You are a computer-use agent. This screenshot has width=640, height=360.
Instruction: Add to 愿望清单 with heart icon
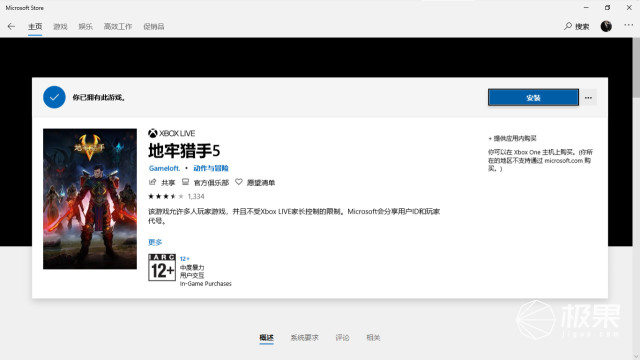[239, 182]
